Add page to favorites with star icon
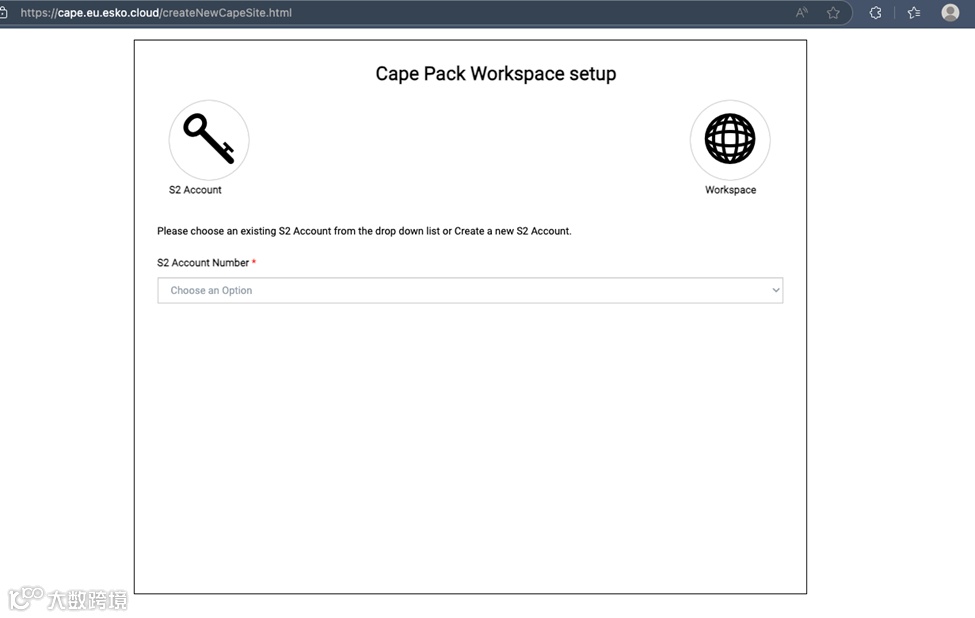 coord(833,12)
